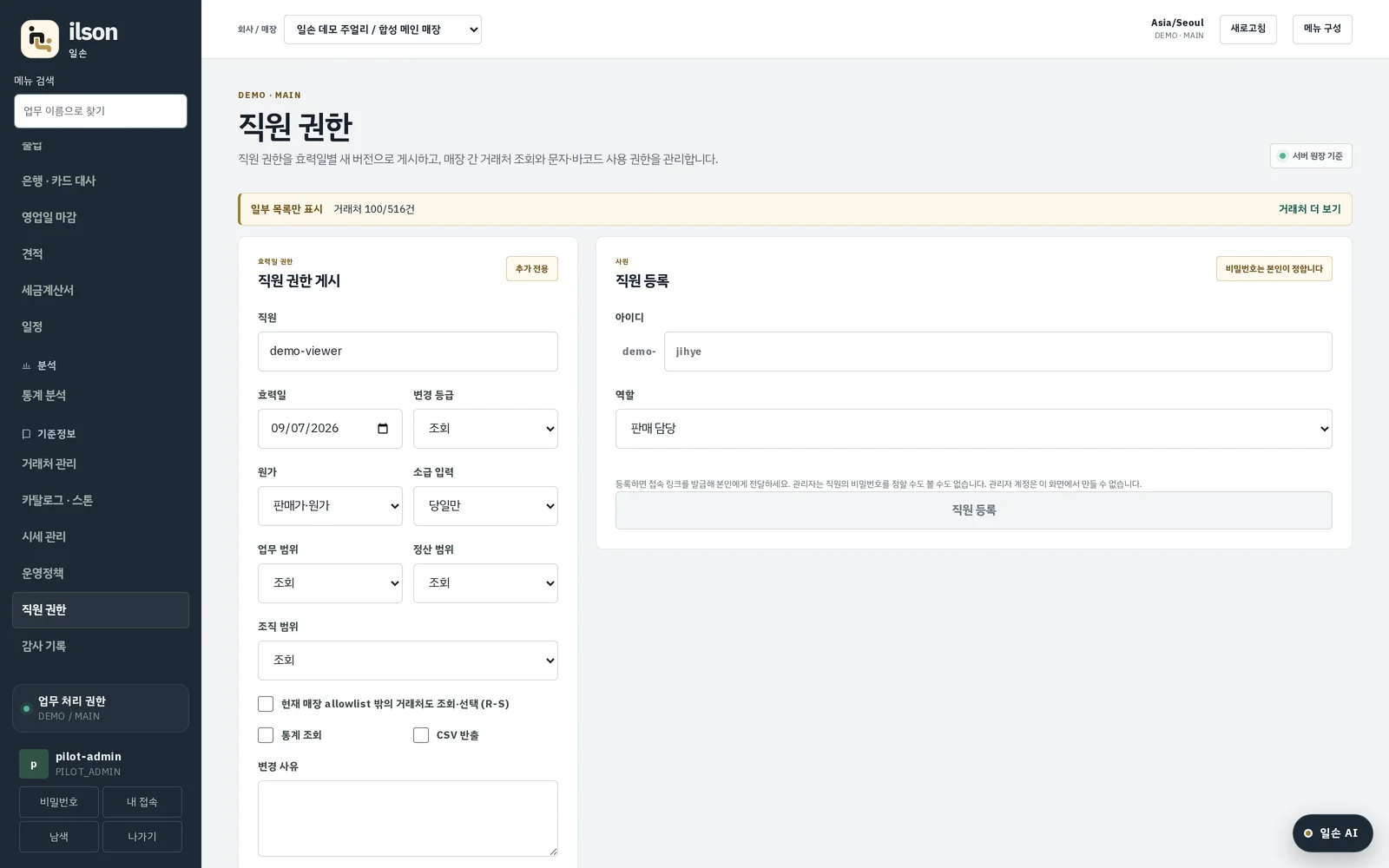The height and width of the screenshot is (868, 1389).
Task: Click the 직원 field containing demo-viewer
Action: (408, 352)
